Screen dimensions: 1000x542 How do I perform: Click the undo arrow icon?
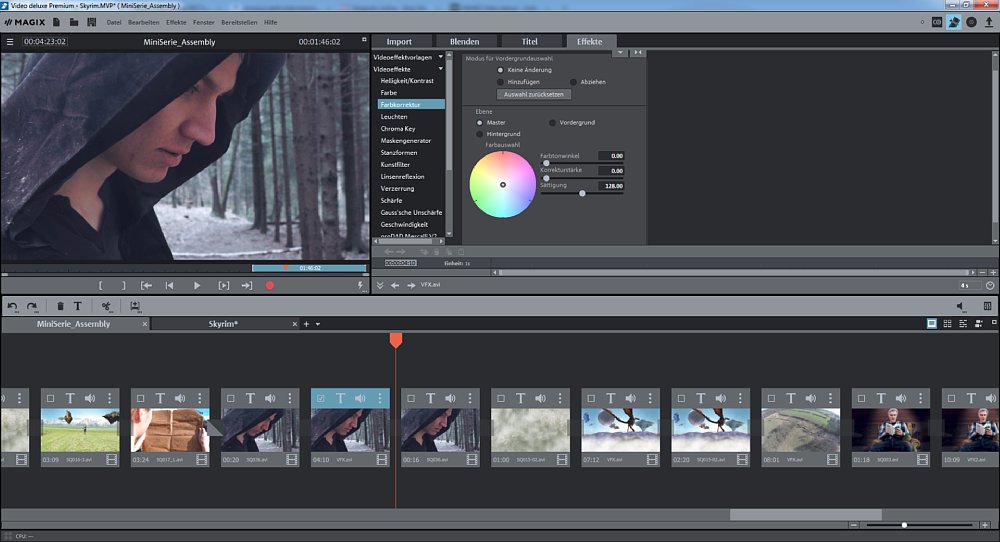[12, 306]
